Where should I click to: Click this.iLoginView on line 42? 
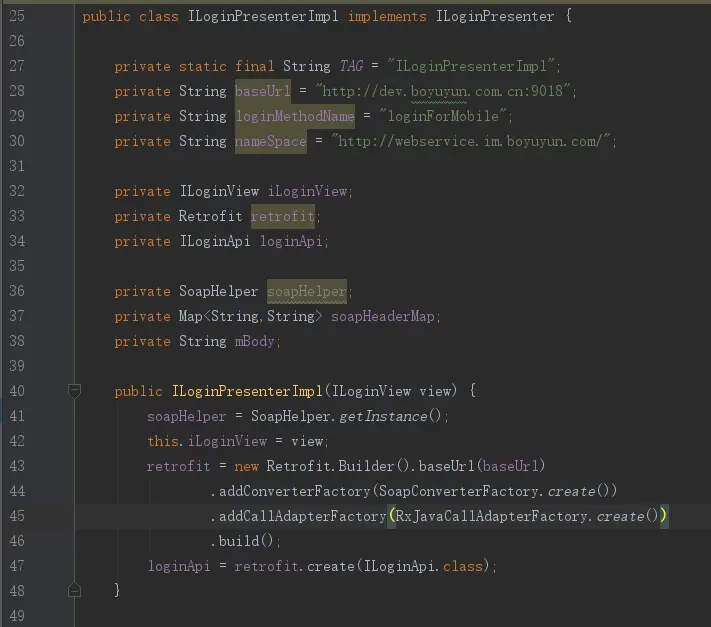[207, 441]
